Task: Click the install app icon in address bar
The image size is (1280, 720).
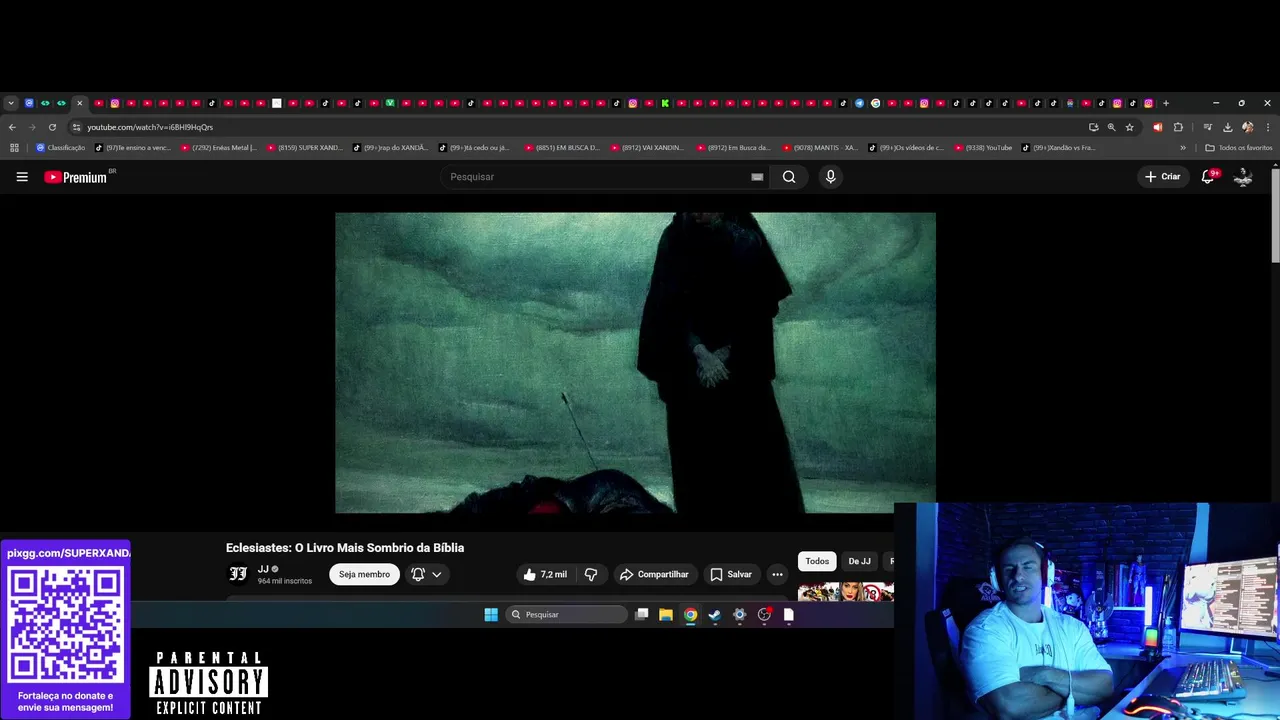Action: click(1093, 127)
